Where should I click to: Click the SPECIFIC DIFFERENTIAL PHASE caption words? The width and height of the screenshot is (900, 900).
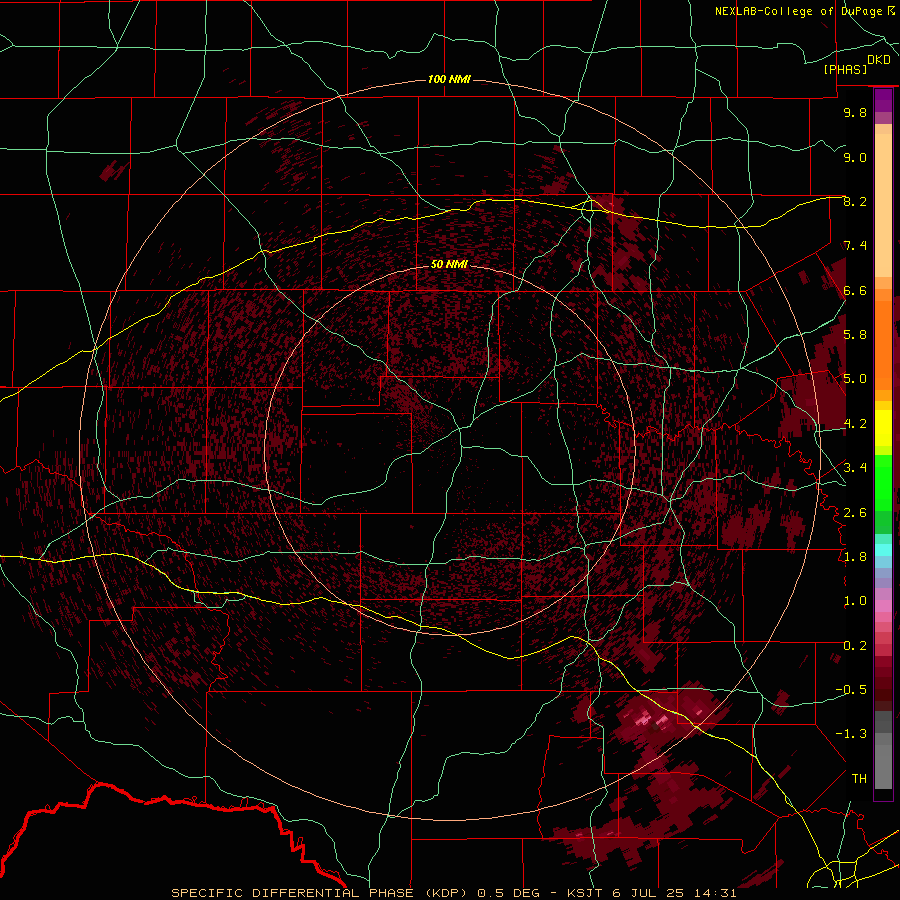[293, 893]
